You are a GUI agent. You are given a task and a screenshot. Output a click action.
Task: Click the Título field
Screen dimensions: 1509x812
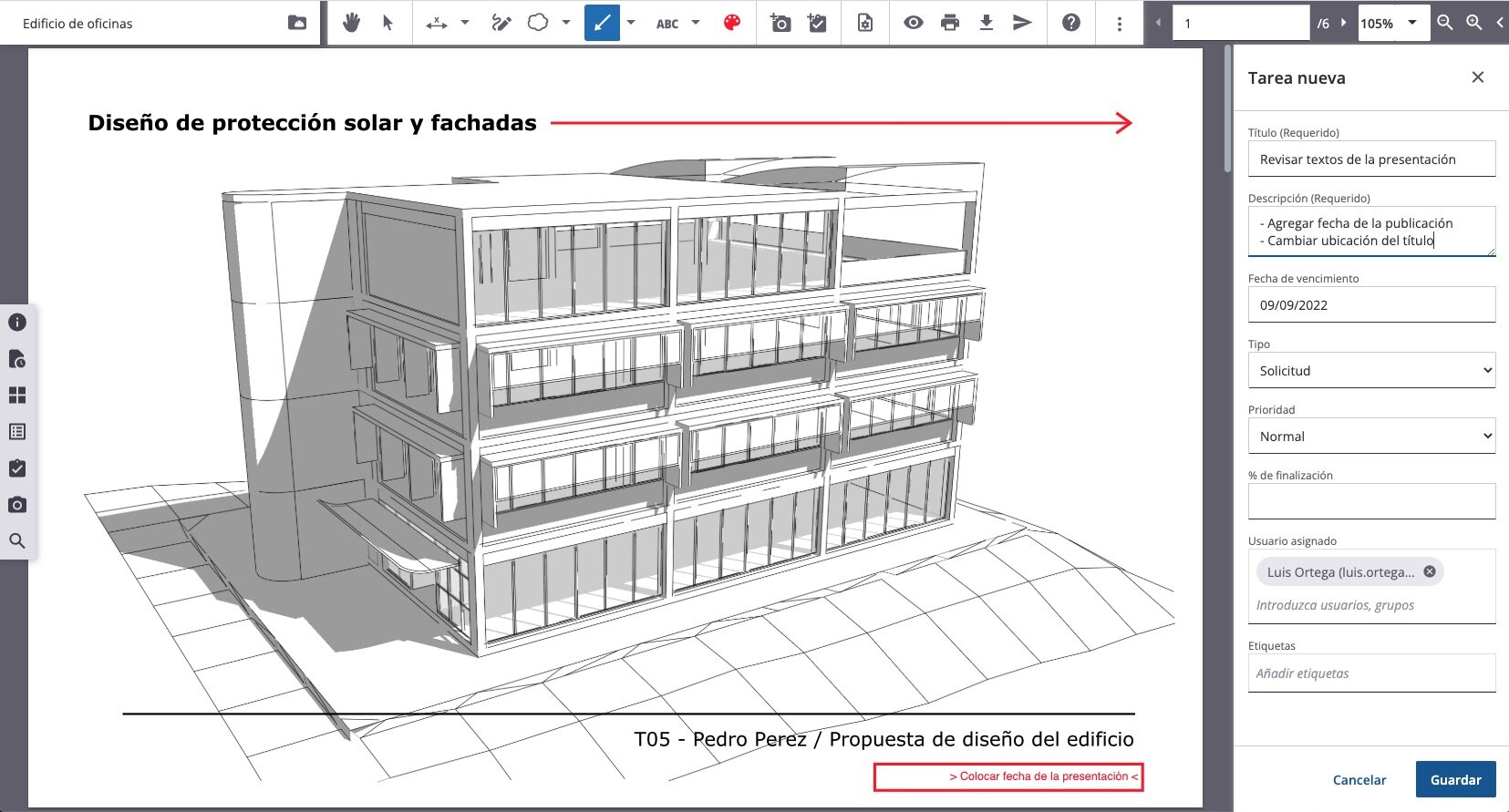click(x=1371, y=159)
